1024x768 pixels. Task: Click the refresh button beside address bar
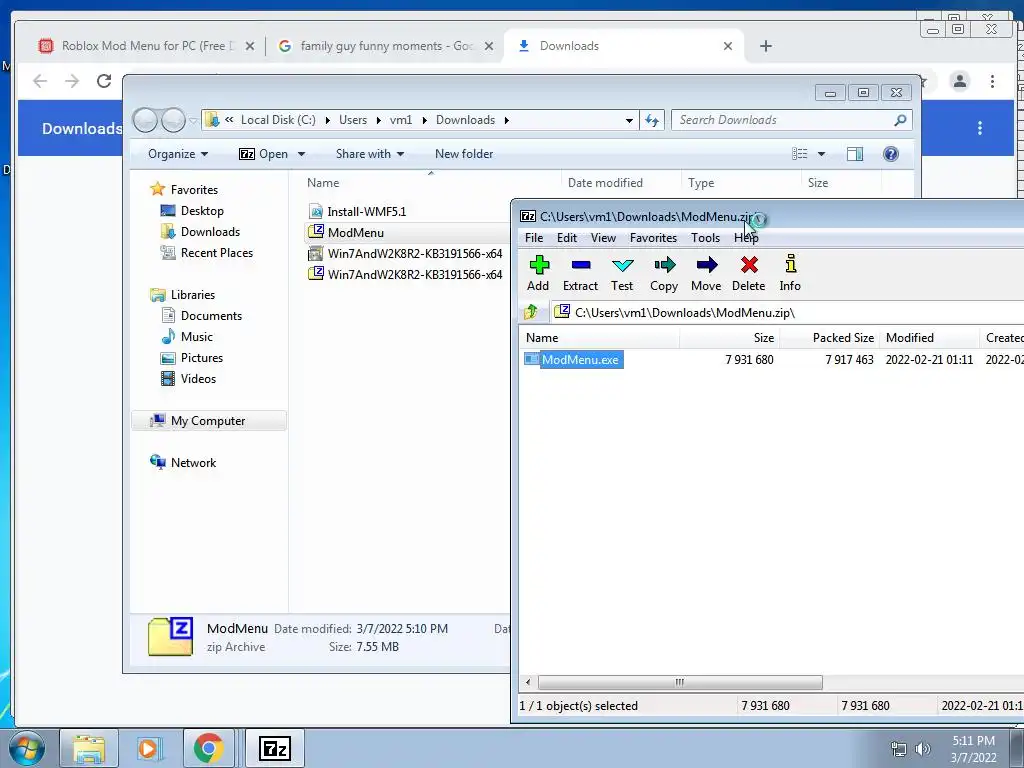click(652, 120)
